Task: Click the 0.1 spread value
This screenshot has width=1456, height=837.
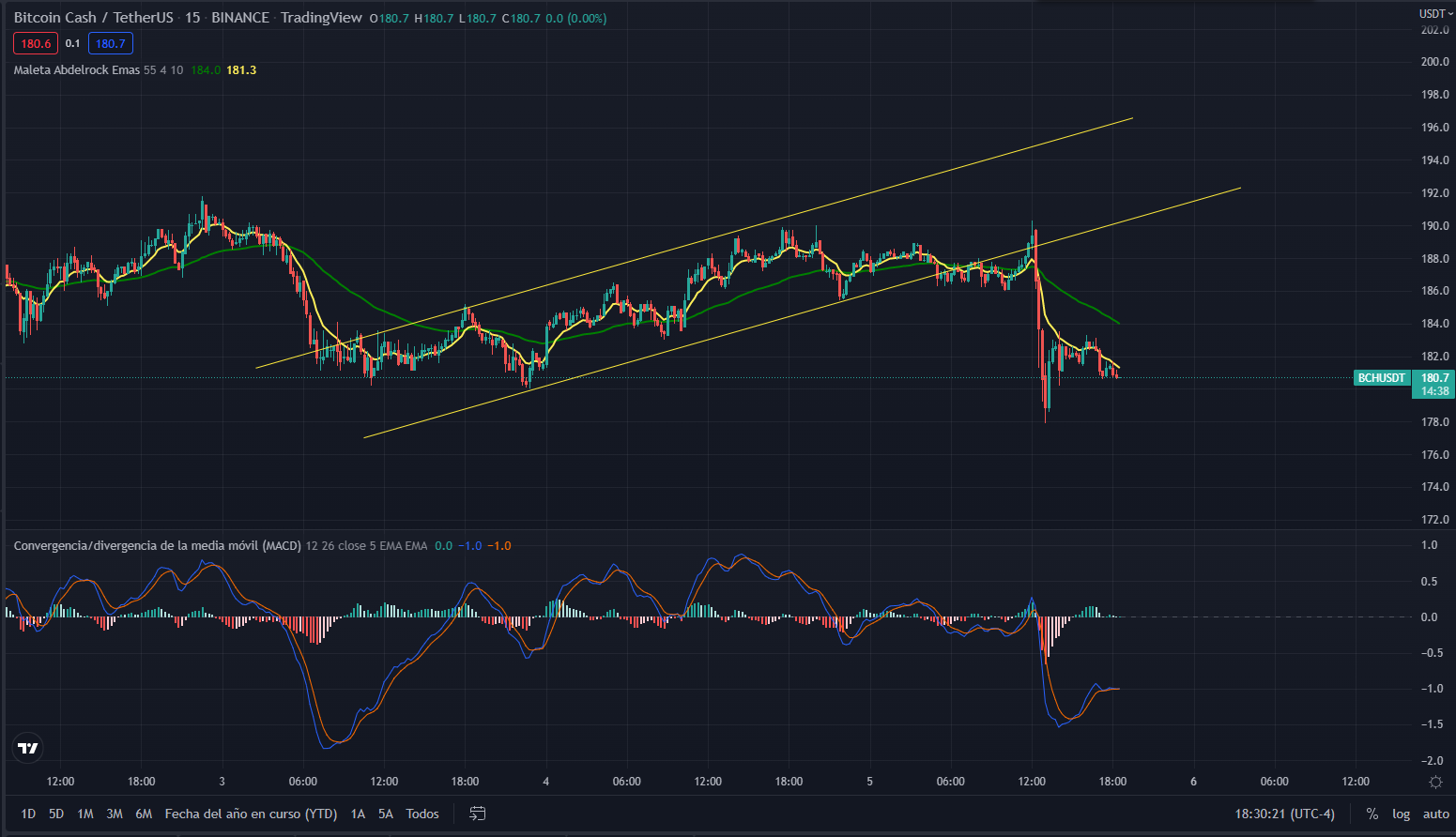Action: tap(73, 43)
